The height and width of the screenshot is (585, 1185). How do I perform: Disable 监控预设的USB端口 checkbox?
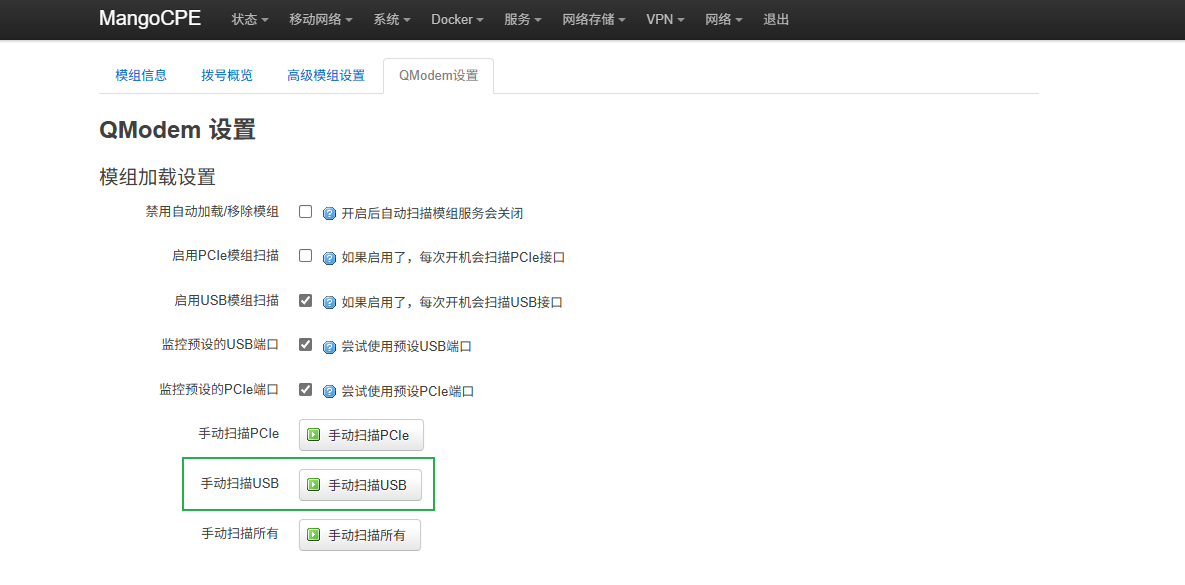coord(306,345)
